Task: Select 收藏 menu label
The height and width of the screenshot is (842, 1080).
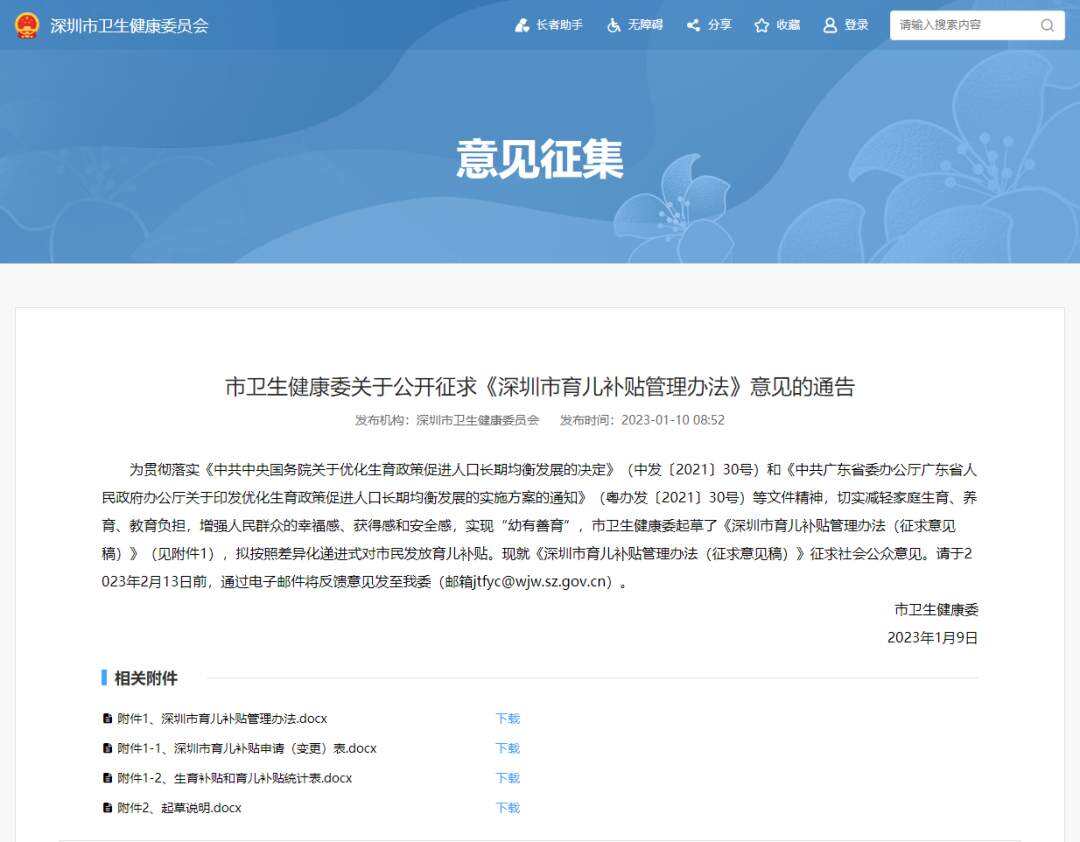Action: [788, 25]
